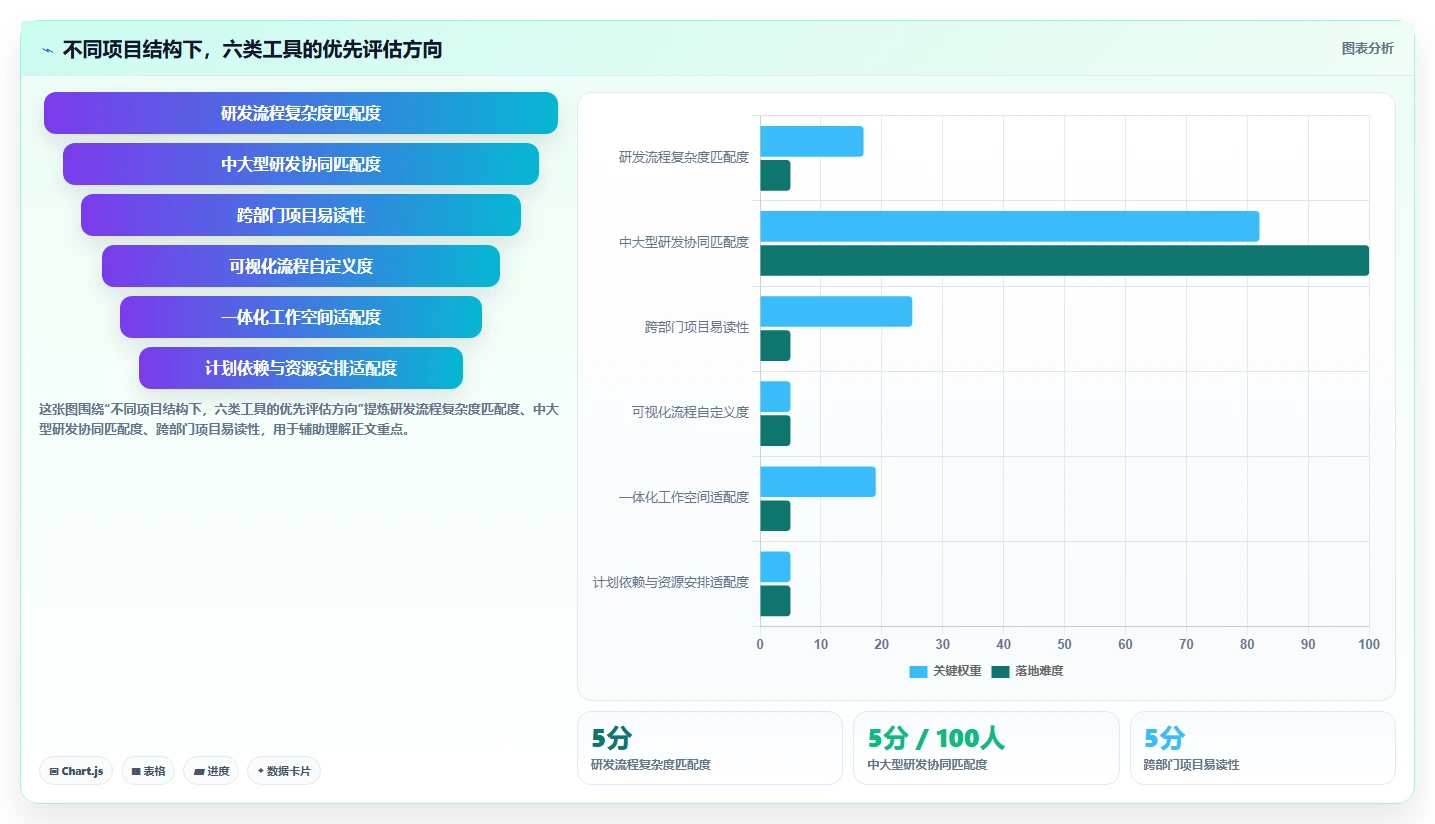Click the chart y-axis label 一体化工作空间适配度

[684, 497]
